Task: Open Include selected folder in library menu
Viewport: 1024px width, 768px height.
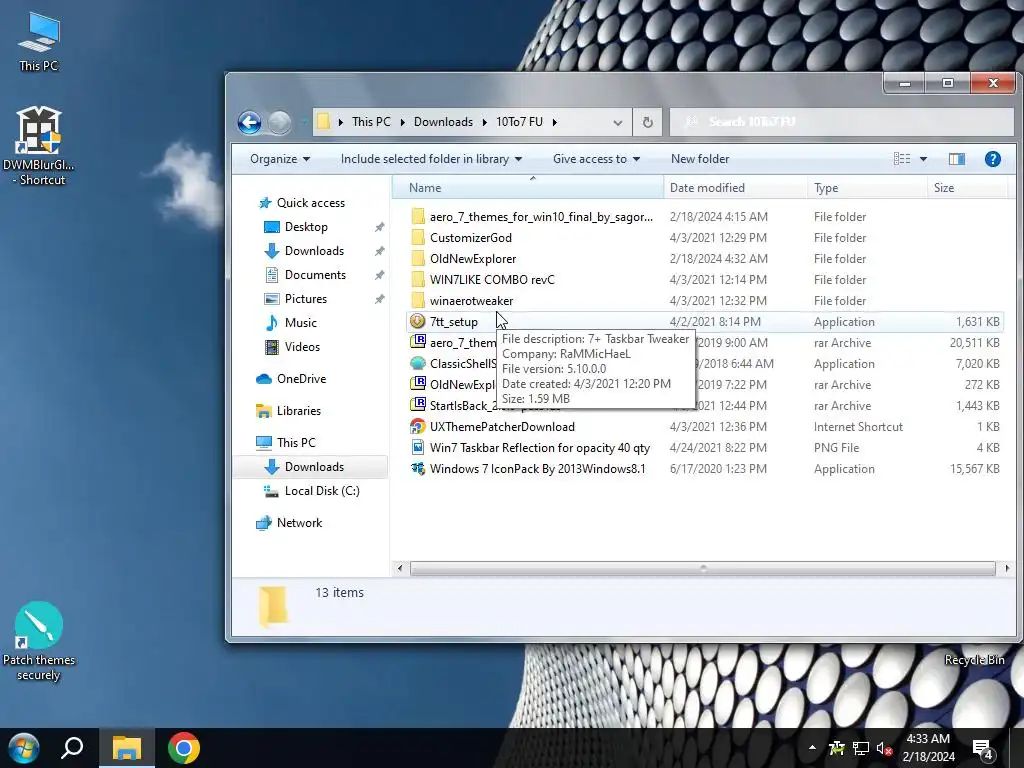Action: coord(431,159)
